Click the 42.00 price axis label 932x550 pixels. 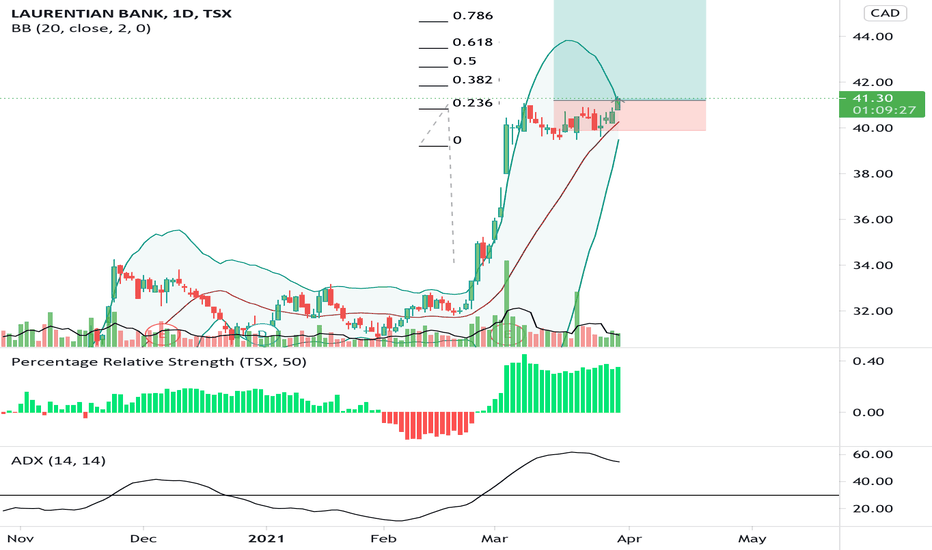[873, 82]
